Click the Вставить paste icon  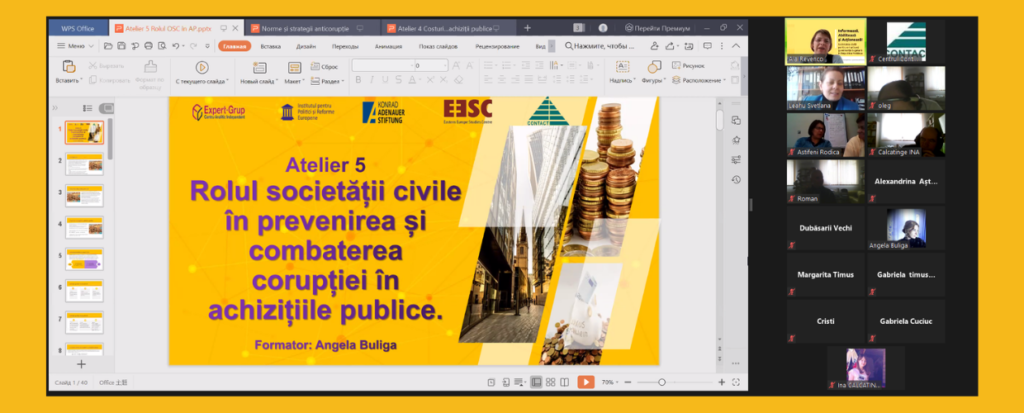click(69, 66)
